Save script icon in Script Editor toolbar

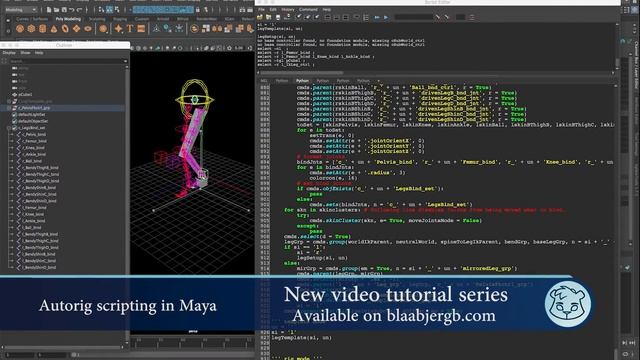click(x=278, y=17)
